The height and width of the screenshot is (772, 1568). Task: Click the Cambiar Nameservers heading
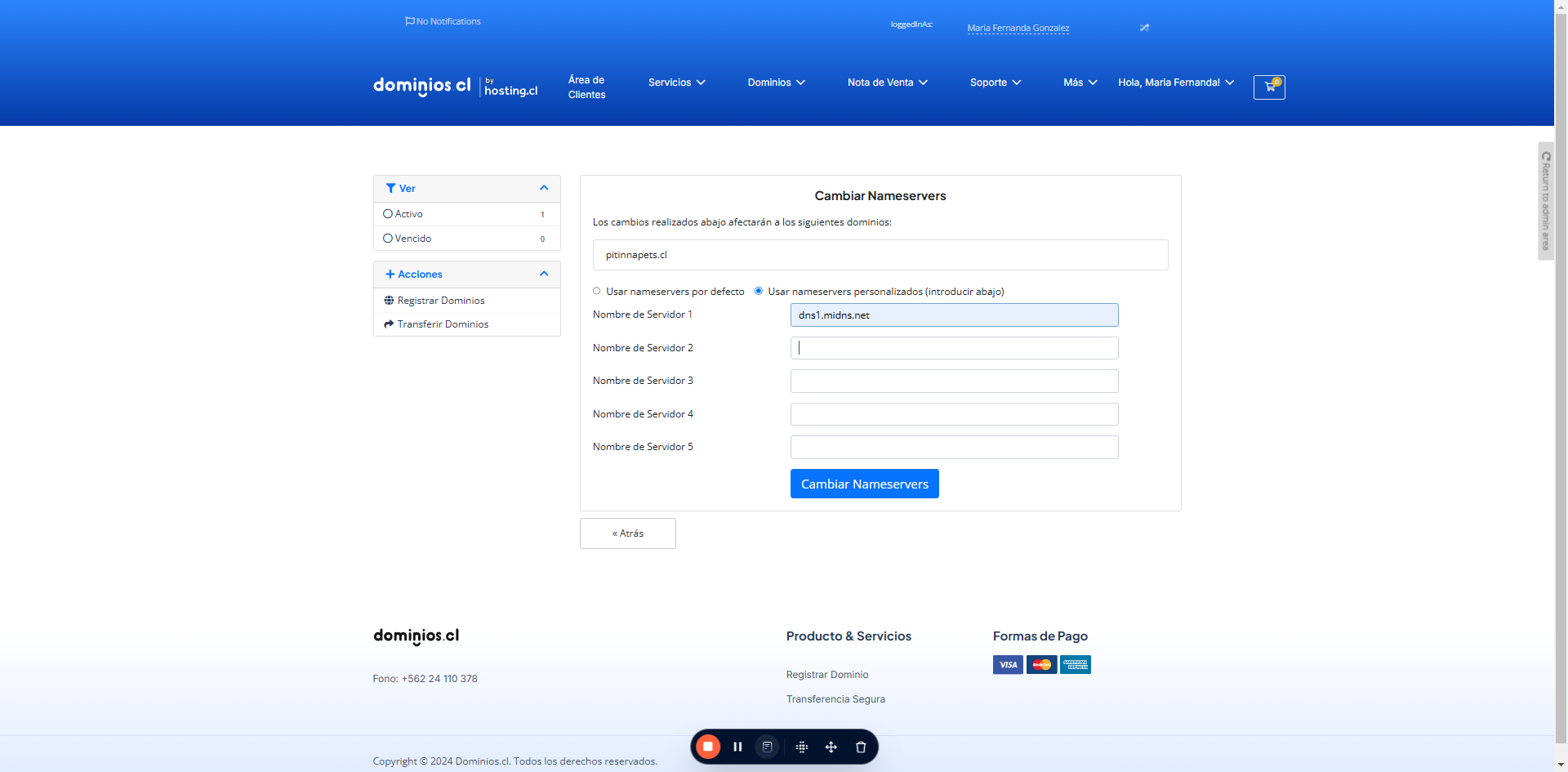(880, 196)
